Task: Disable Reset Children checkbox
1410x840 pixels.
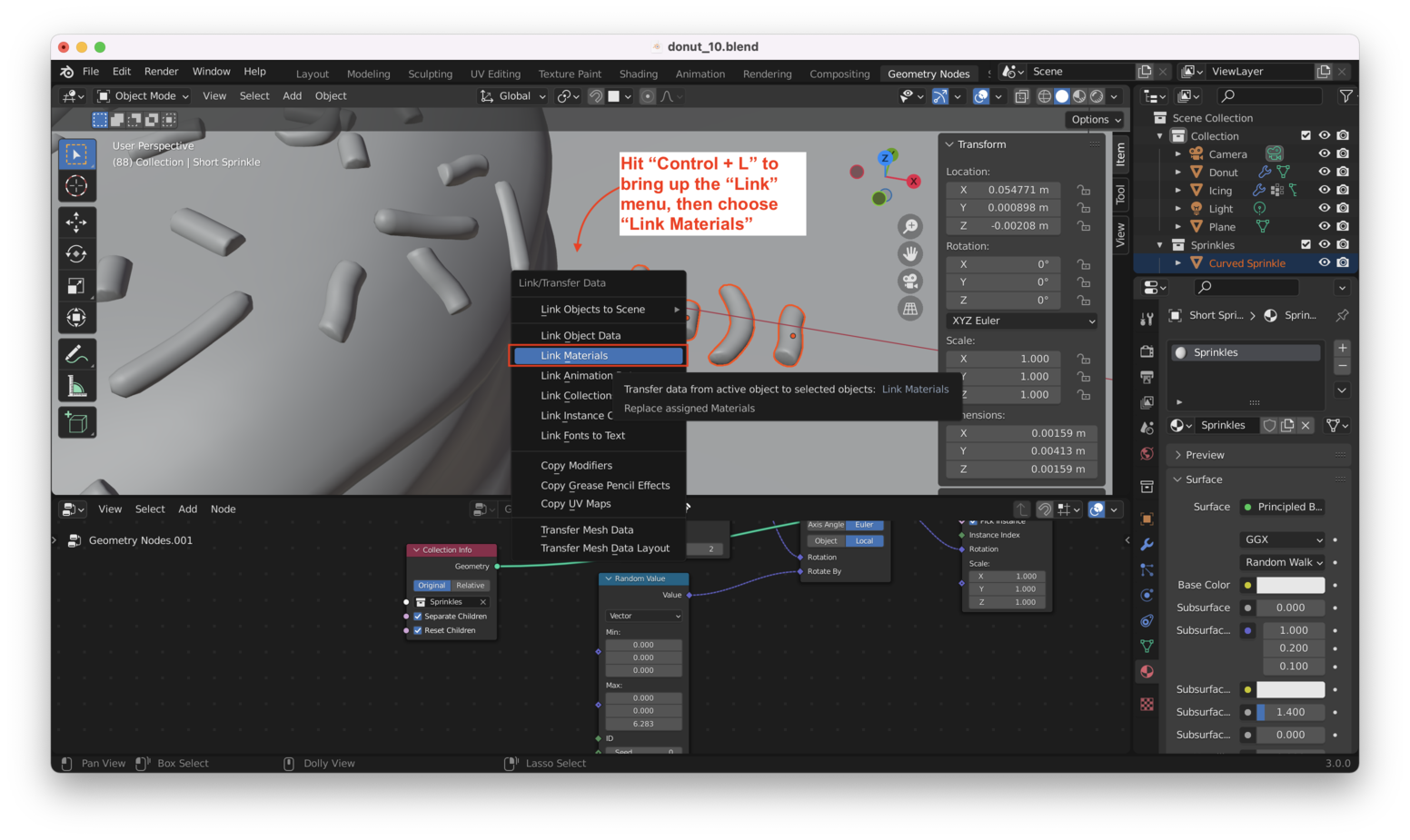Action: point(418,630)
